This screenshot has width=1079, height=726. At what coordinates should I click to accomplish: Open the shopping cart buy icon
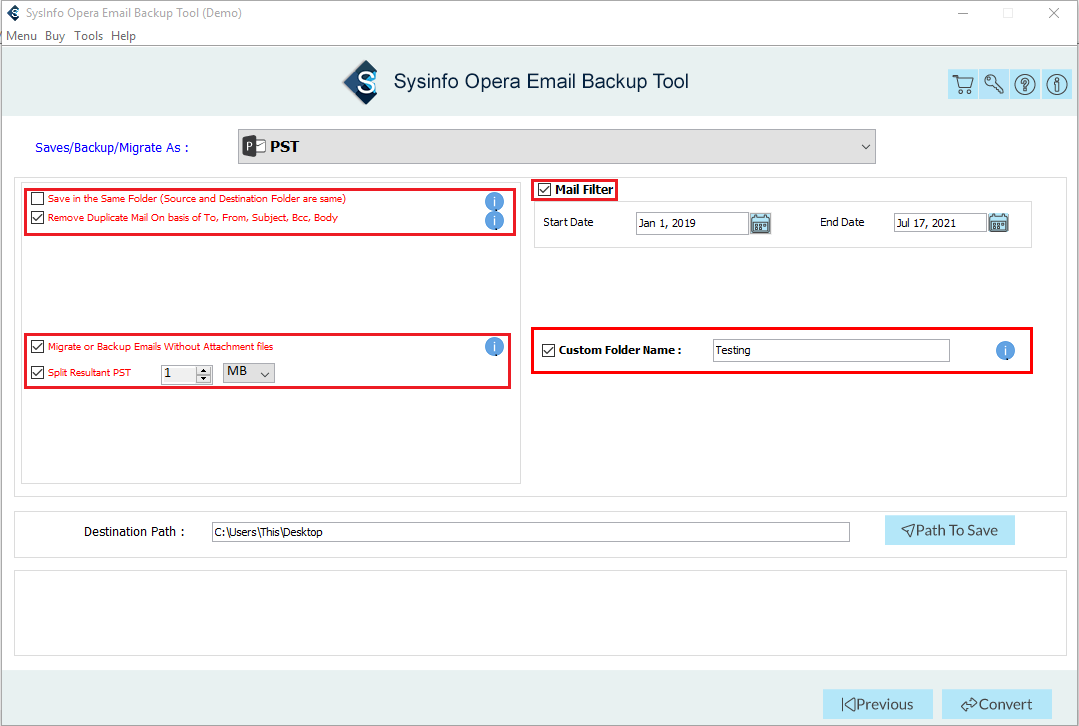tap(963, 84)
